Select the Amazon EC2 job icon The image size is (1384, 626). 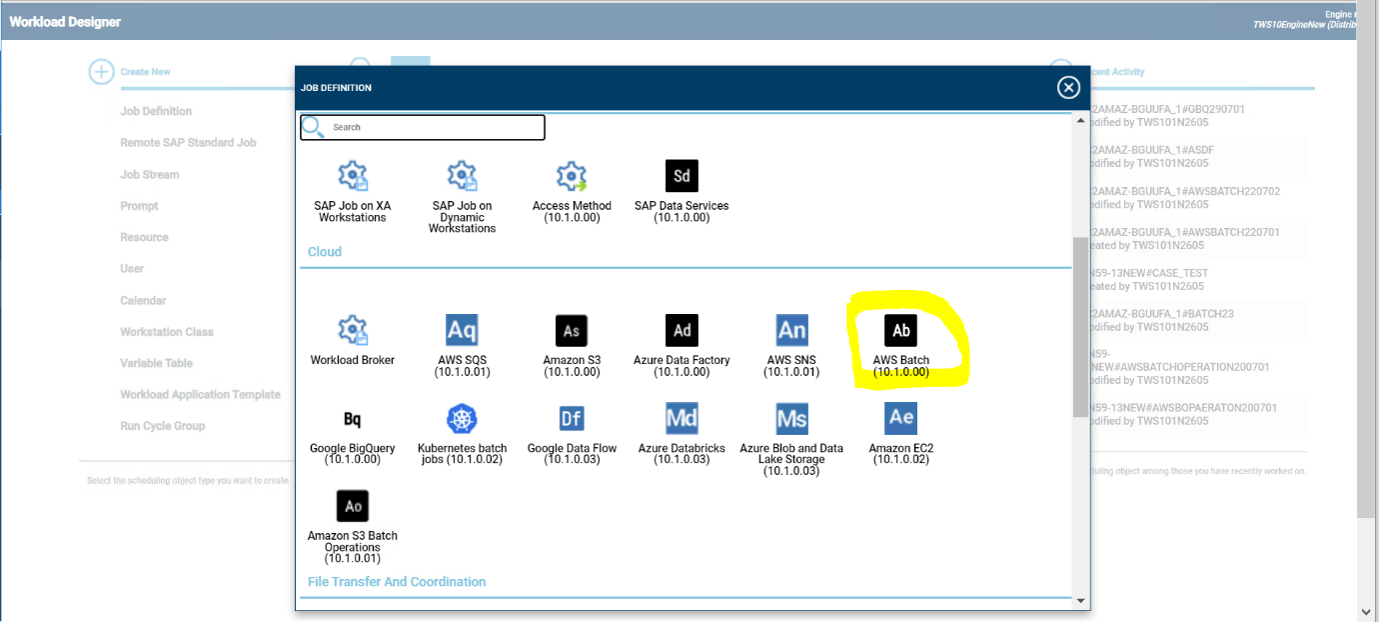(901, 418)
